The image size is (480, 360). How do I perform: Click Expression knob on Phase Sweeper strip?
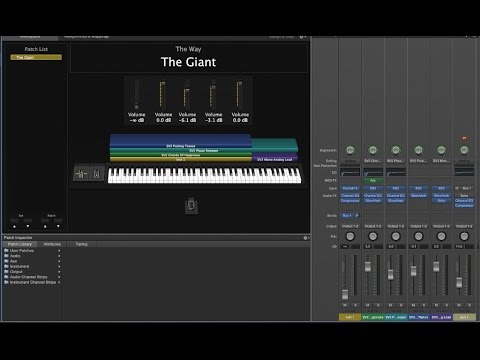pyautogui.click(x=396, y=150)
